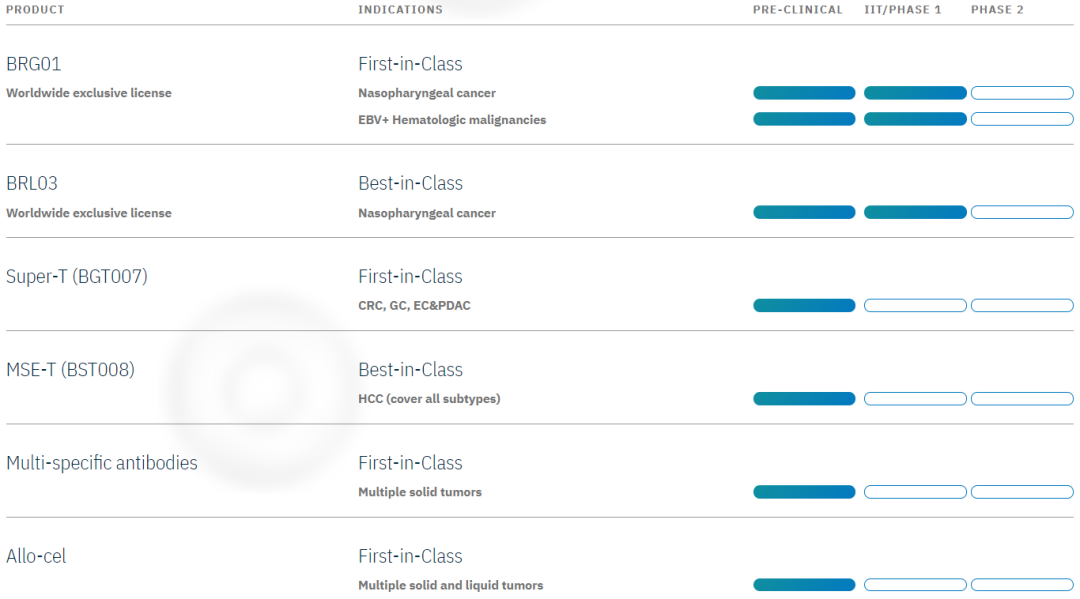Click the empty Phase 2 bar for BRL03

click(x=1022, y=212)
